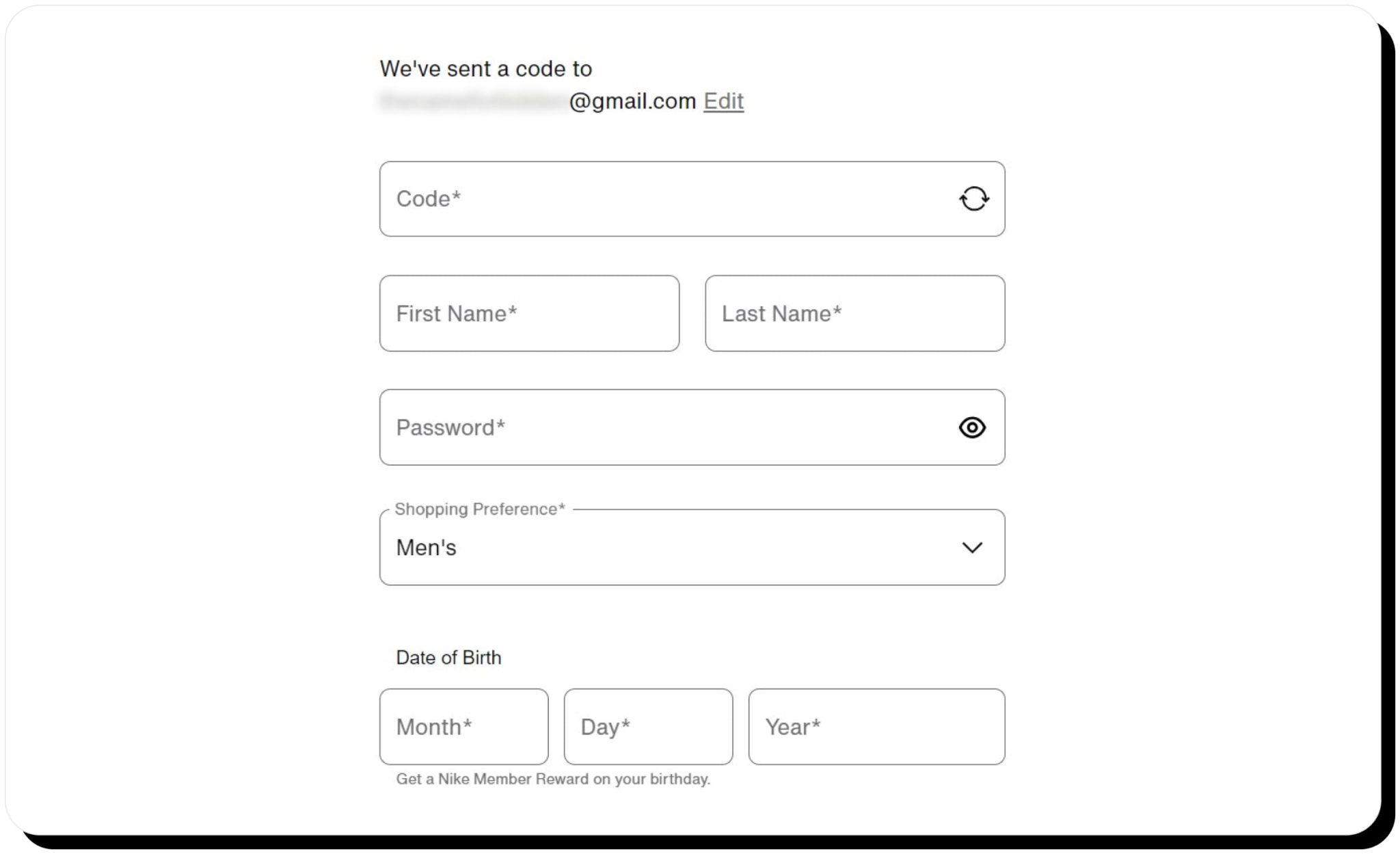Click the Year field under Date of Birth

point(876,726)
